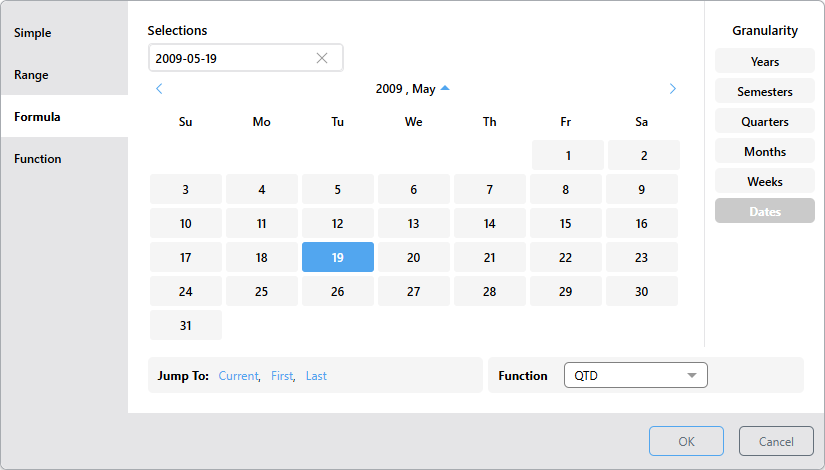This screenshot has height=470, width=825.
Task: Jump to the Current date link
Action: pyautogui.click(x=238, y=376)
